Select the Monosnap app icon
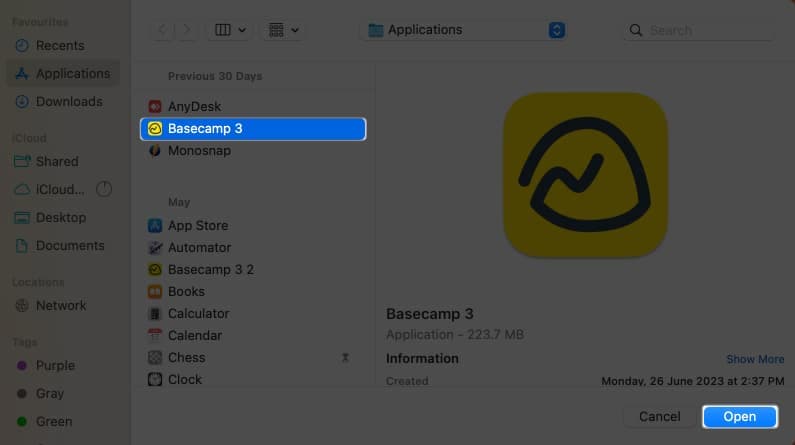This screenshot has width=795, height=445. (x=155, y=151)
